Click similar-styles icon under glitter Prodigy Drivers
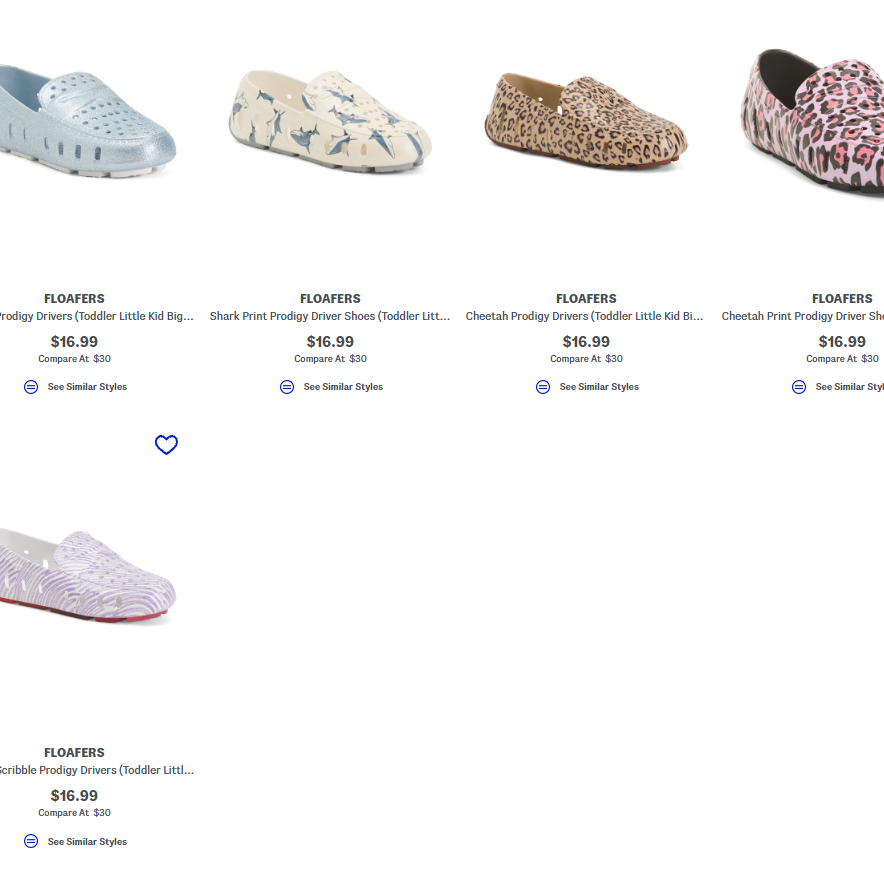Viewport: 884px width, 884px height. 31,387
